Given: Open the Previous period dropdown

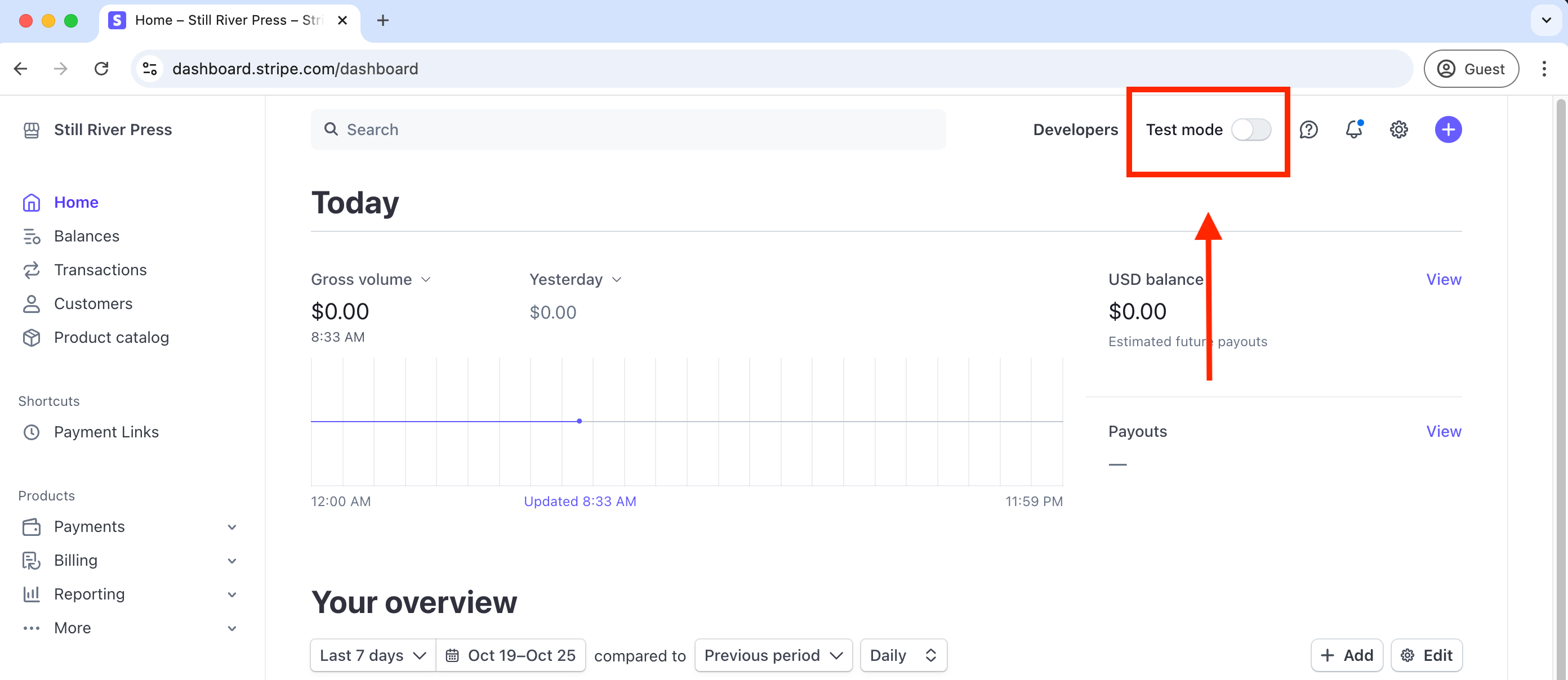Looking at the screenshot, I should click(773, 655).
